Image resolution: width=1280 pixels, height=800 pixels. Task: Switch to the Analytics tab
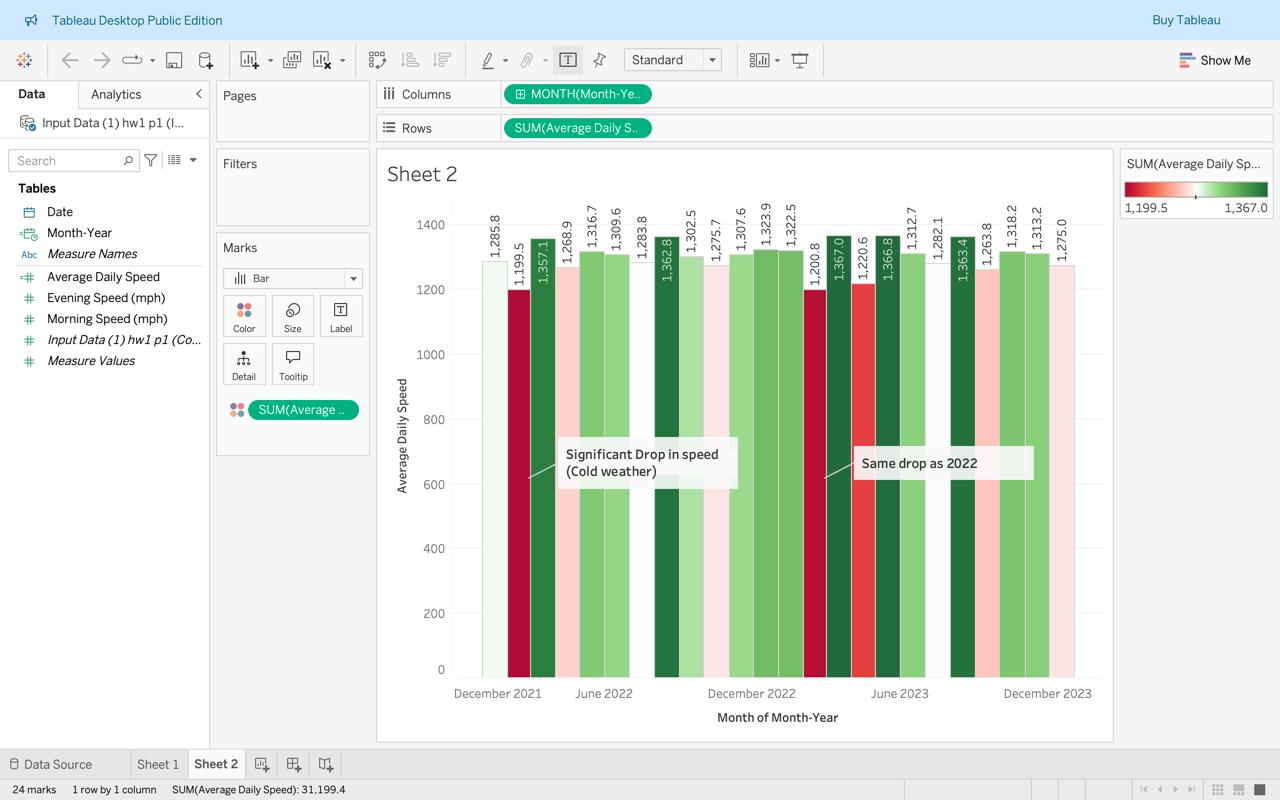tap(116, 94)
